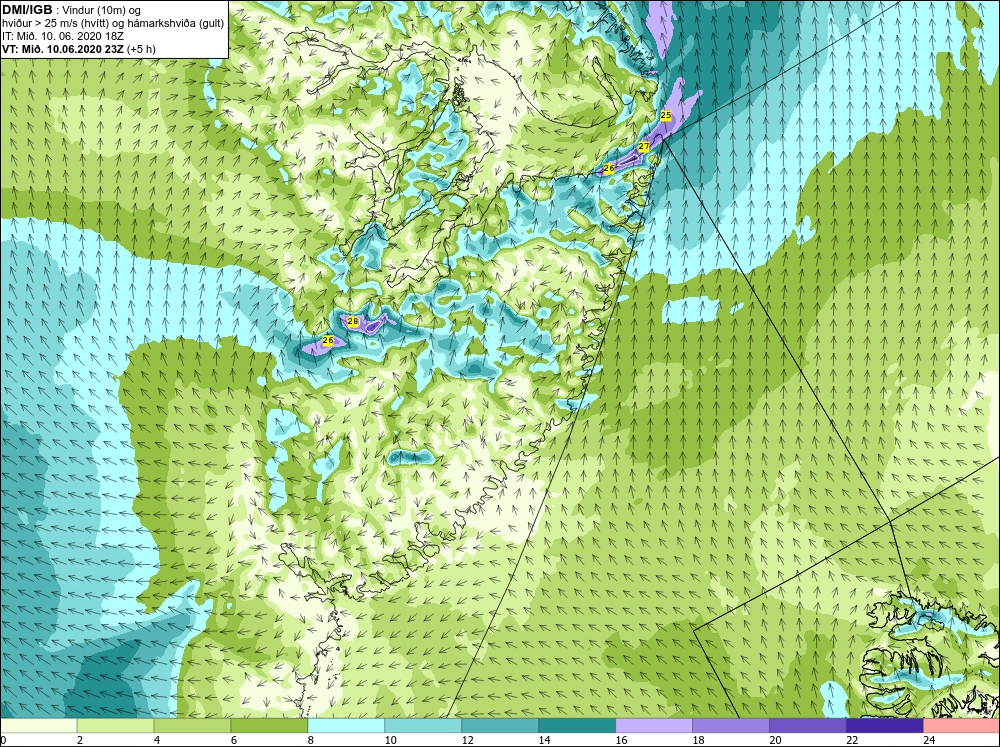This screenshot has height=747, width=1000.
Task: Pick the 2–4 m/s light green swatch
Action: point(115,725)
